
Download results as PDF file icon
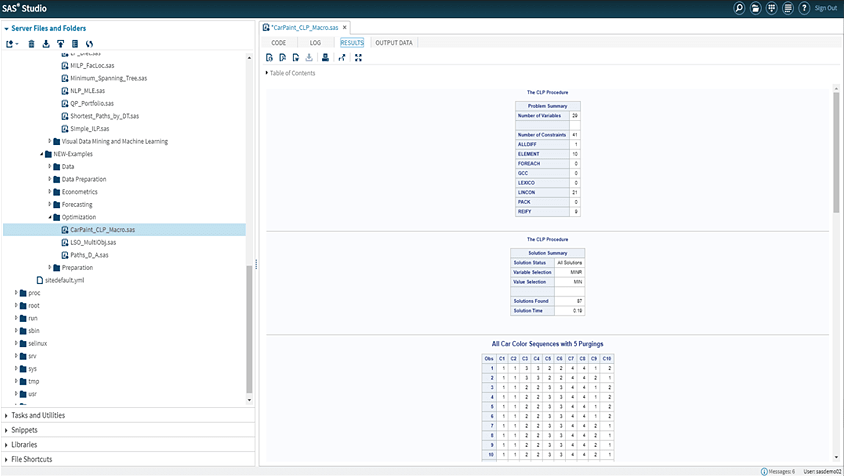283,58
